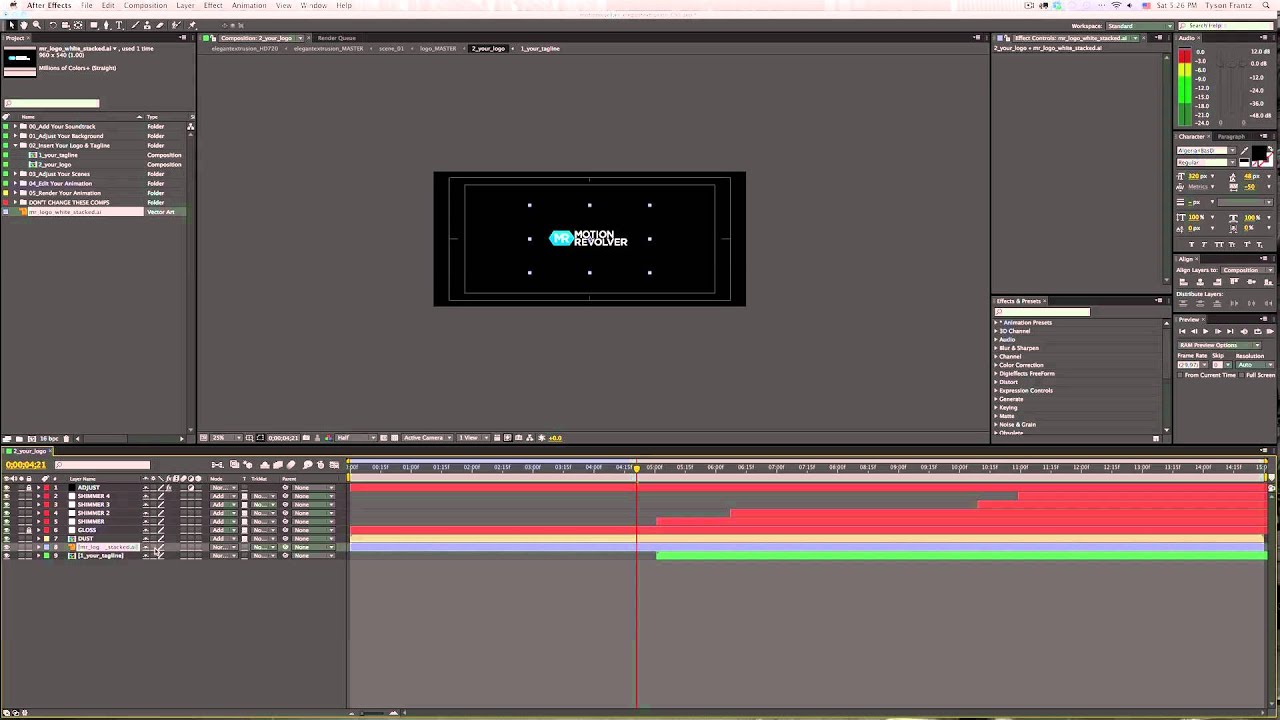The width and height of the screenshot is (1280, 720).
Task: Collapse the 02_Insert Your Logo & Tagline folder
Action: (15, 146)
